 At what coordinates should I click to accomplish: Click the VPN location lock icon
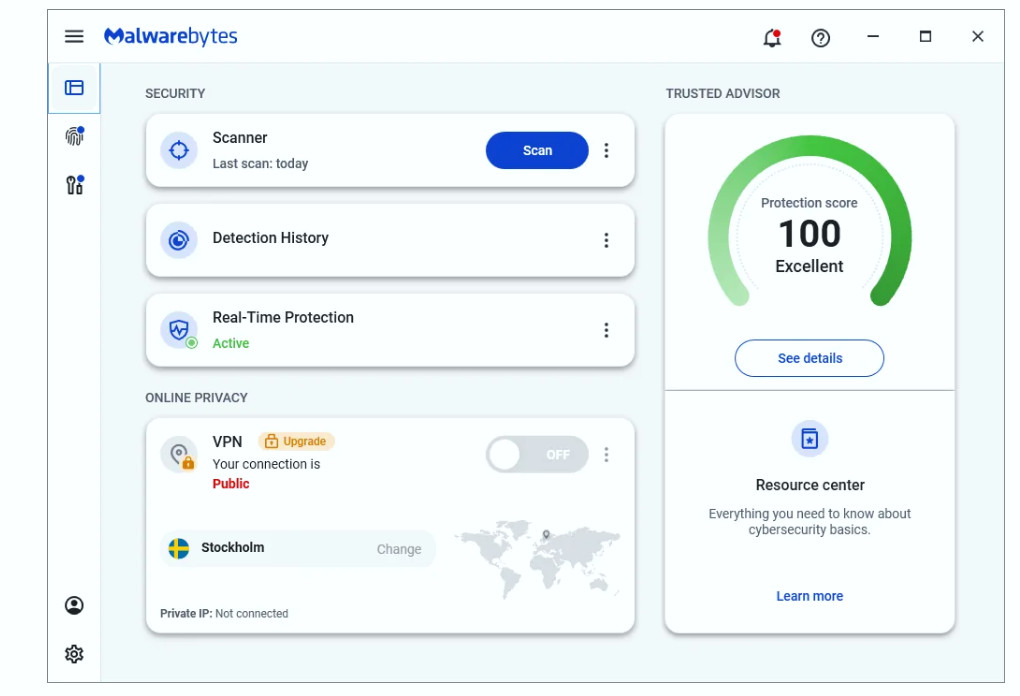click(x=179, y=454)
